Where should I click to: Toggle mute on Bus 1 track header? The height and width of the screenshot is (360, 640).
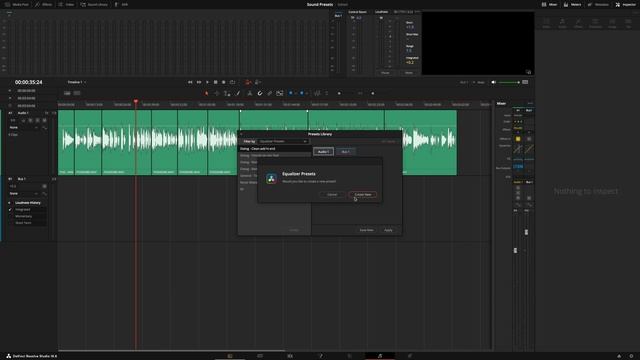click(44, 186)
